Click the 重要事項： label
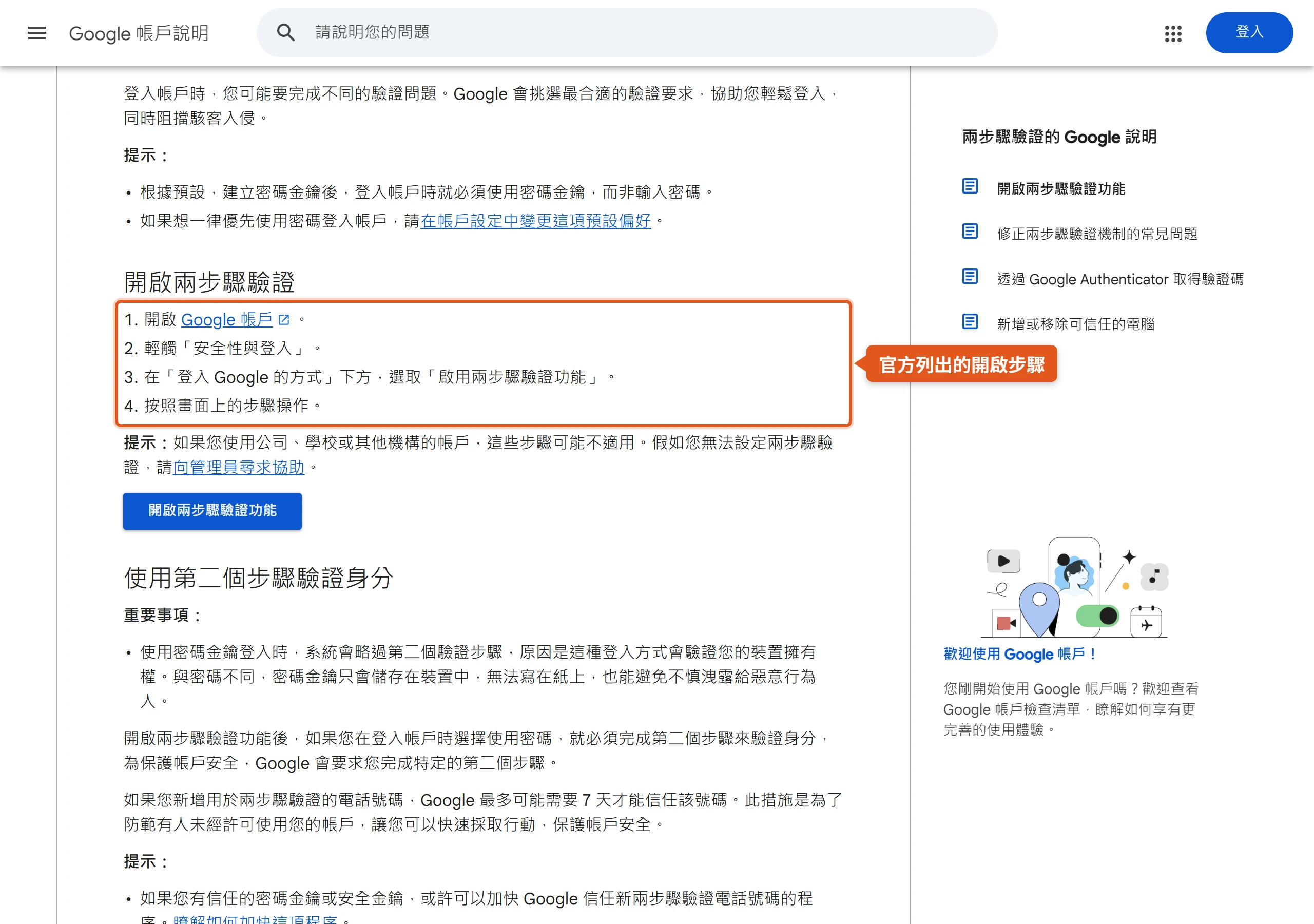1314x924 pixels. point(162,615)
